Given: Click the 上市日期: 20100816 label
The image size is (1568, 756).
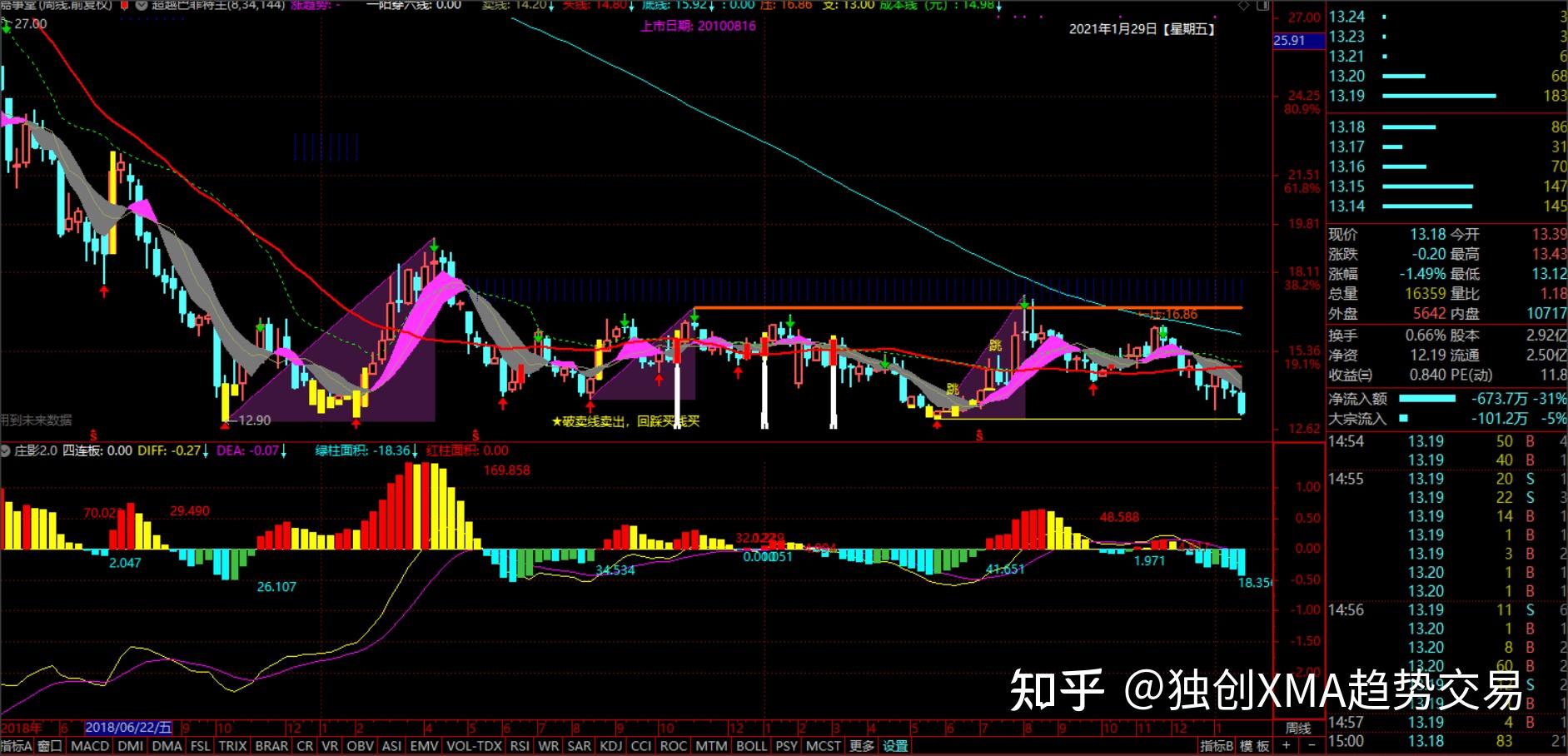Looking at the screenshot, I should tap(698, 26).
